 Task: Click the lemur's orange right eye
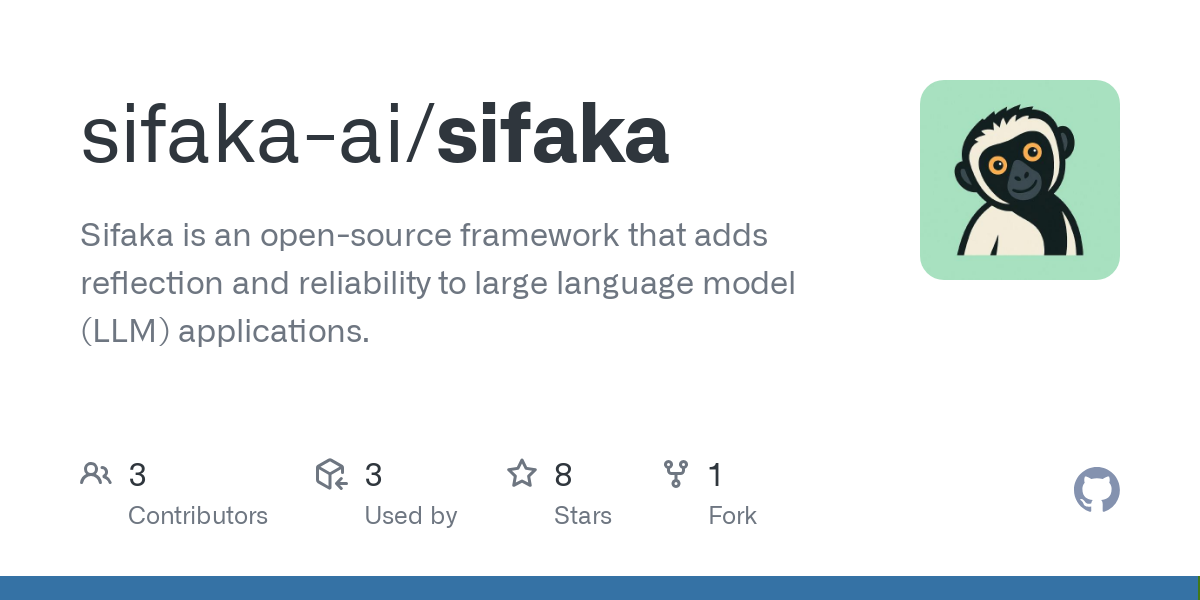tap(1033, 152)
